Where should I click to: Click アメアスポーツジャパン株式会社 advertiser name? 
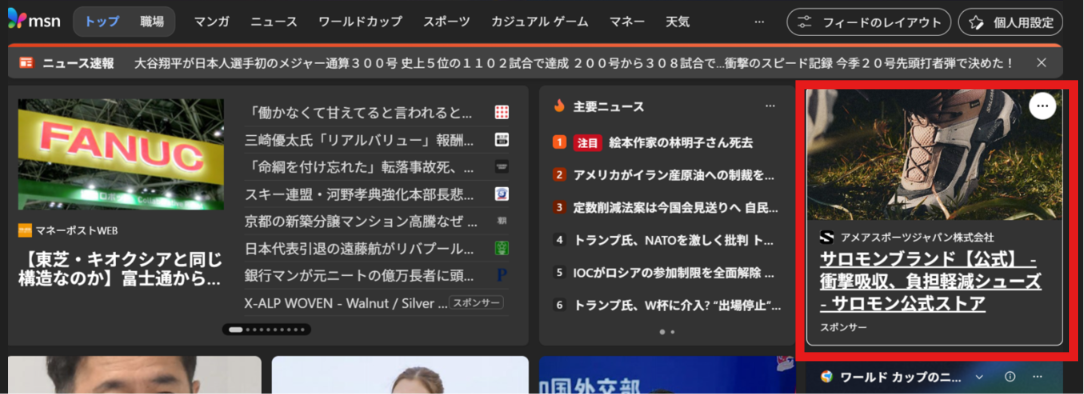(x=917, y=237)
